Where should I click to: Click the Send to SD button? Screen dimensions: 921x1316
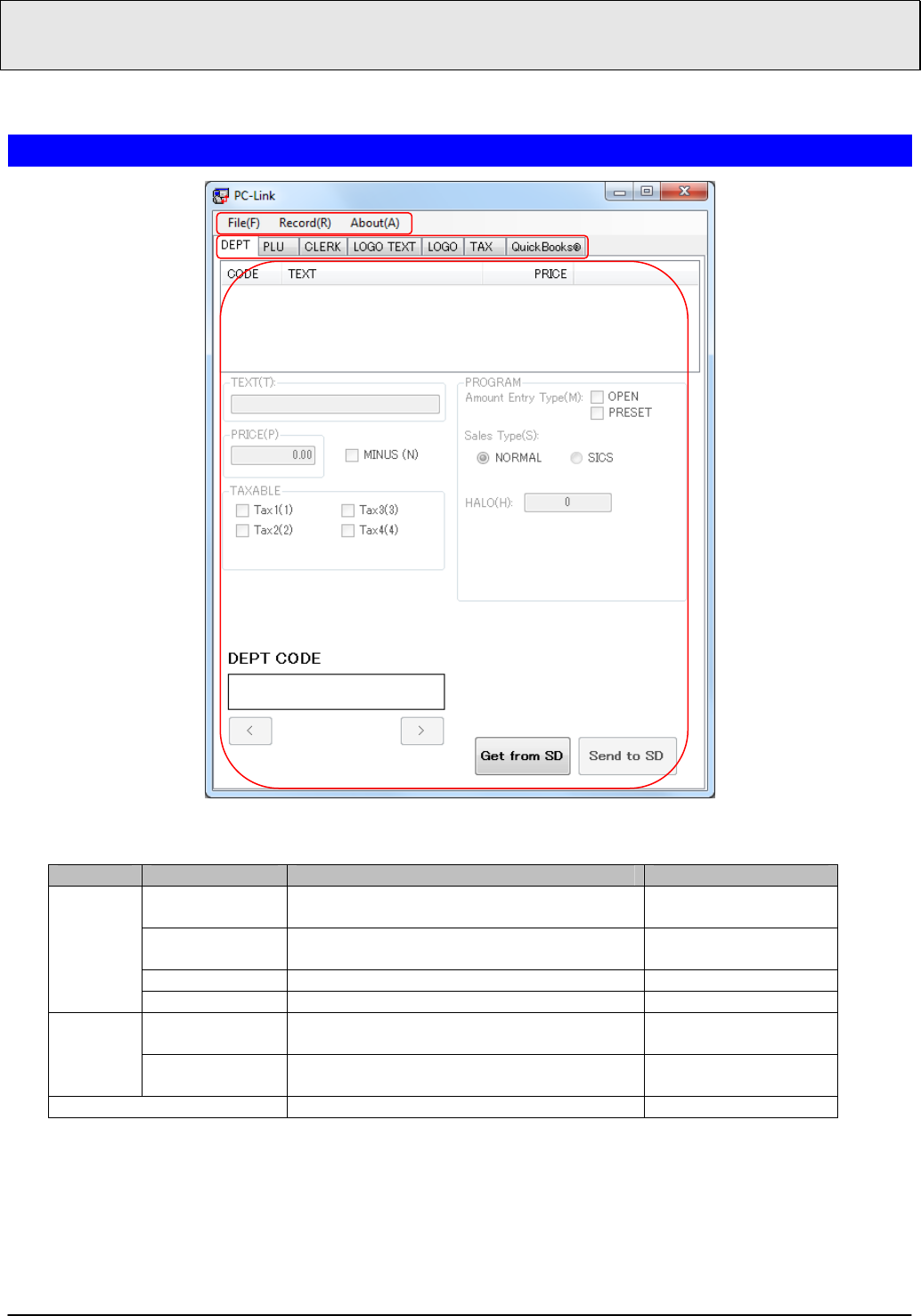pos(627,756)
